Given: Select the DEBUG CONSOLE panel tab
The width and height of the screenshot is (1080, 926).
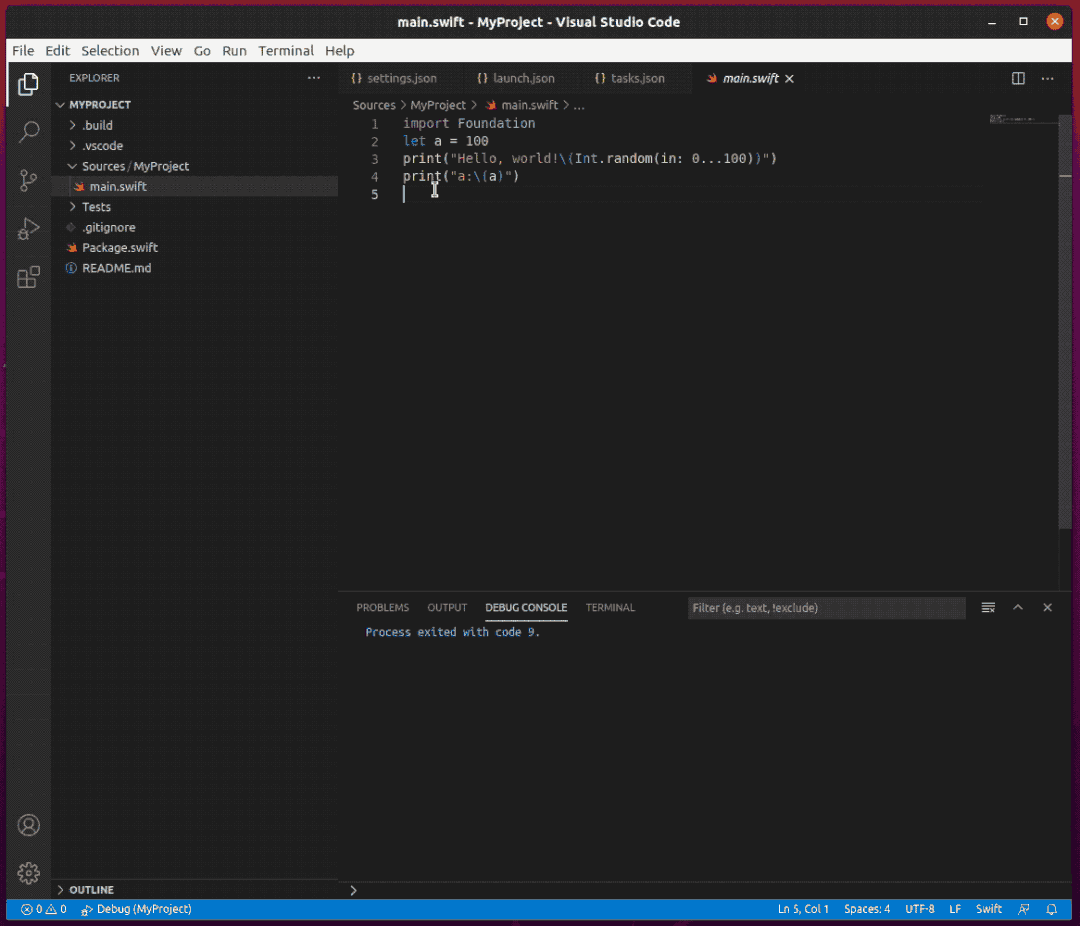Looking at the screenshot, I should point(526,608).
